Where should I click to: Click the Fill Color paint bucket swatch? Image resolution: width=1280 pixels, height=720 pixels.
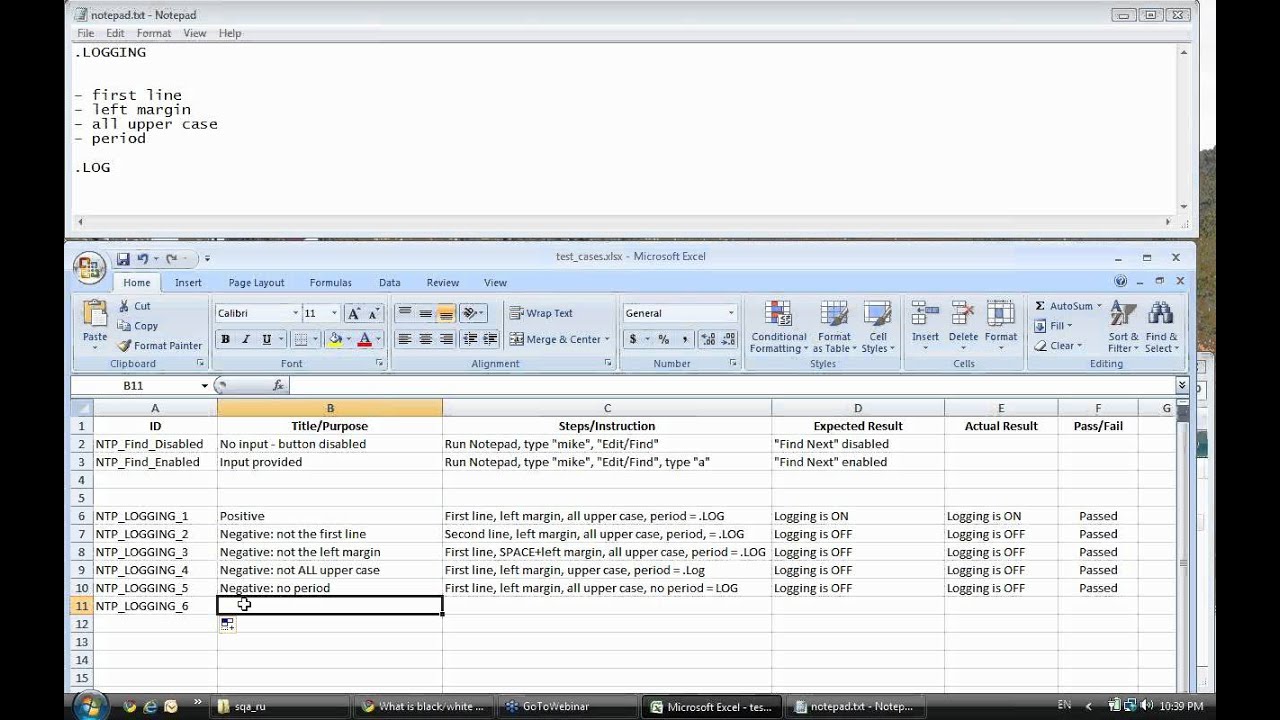[x=335, y=339]
